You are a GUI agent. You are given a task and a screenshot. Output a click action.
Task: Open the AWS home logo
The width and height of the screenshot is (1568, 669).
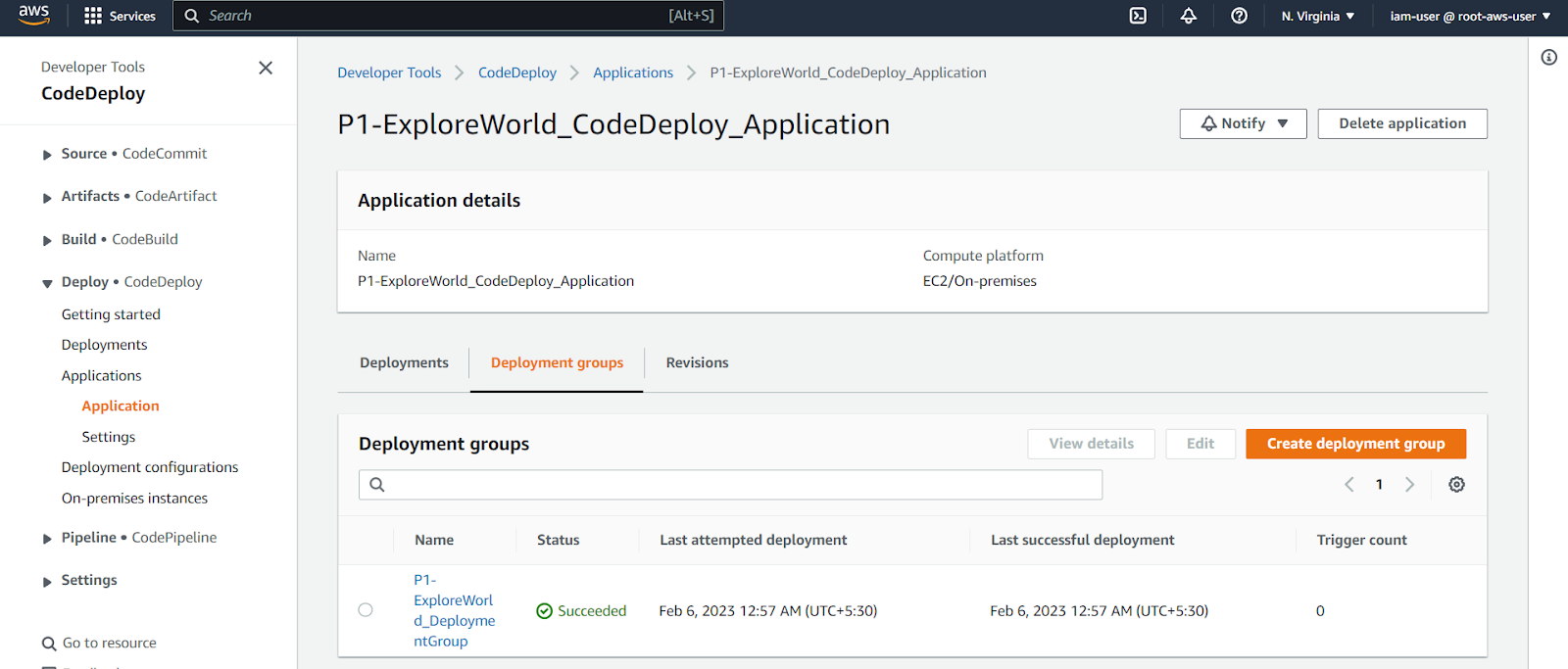[x=33, y=15]
